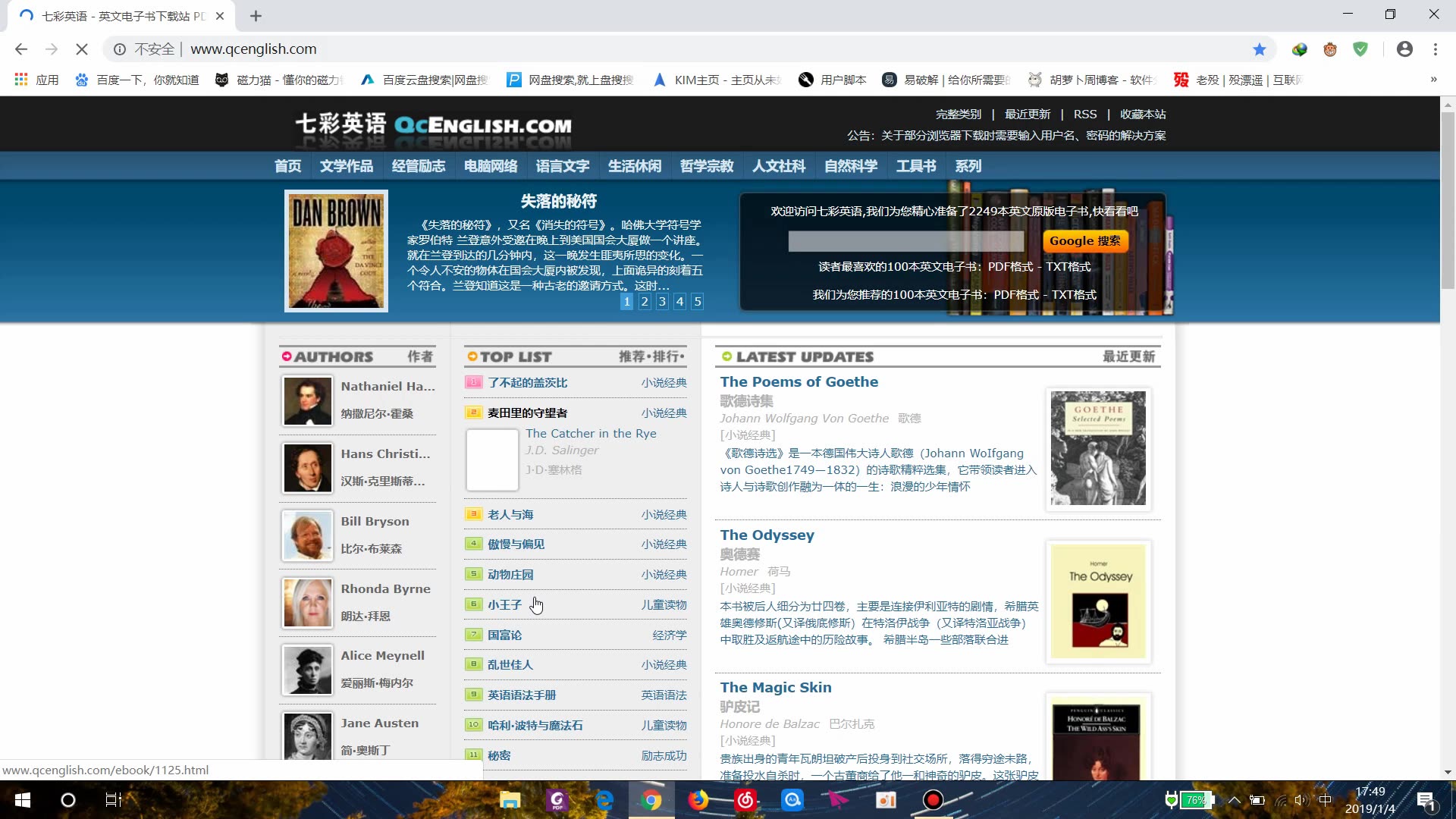Click Rhonda Byrne author portrait
Image resolution: width=1456 pixels, height=819 pixels.
point(307,603)
